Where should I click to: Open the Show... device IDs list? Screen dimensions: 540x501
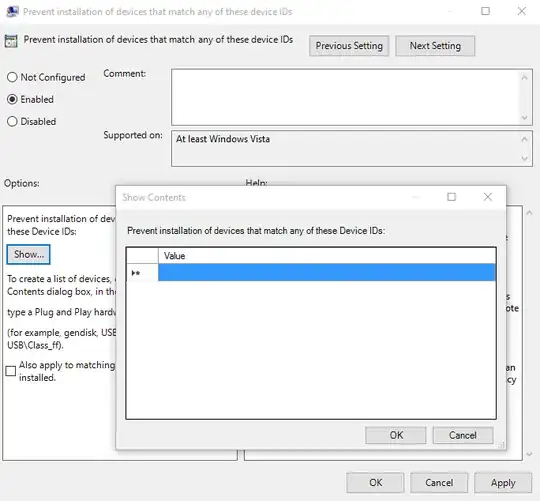pos(29,254)
